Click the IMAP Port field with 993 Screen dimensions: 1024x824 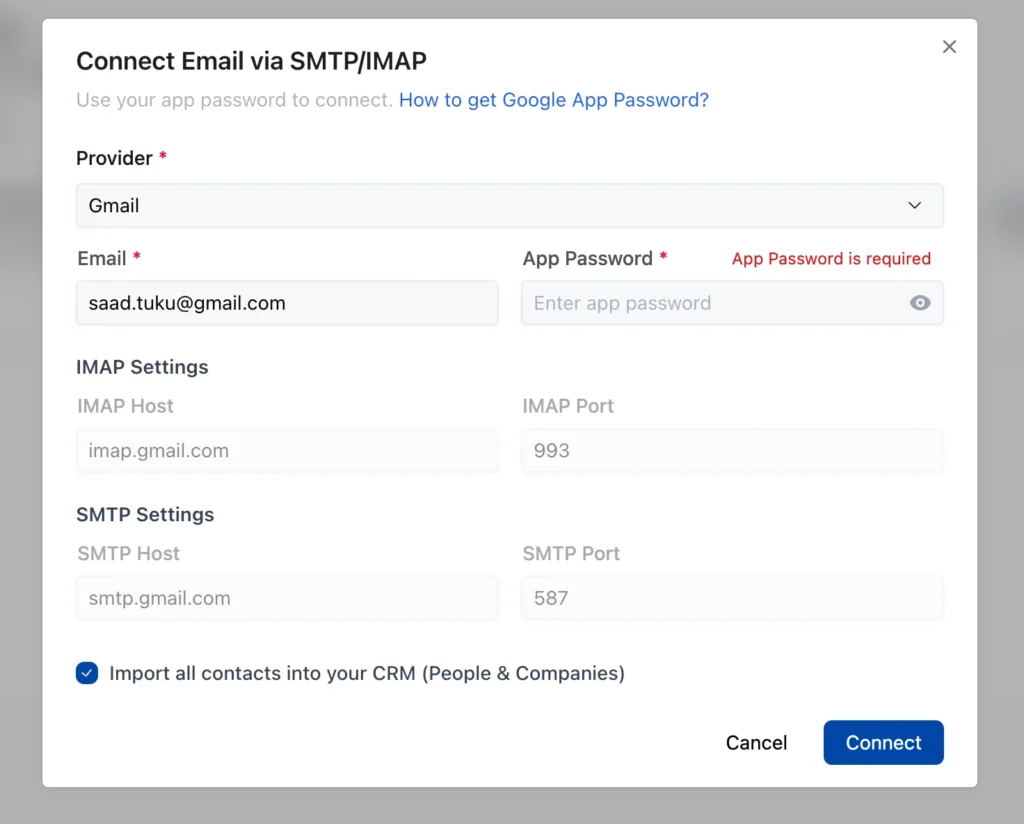(732, 451)
